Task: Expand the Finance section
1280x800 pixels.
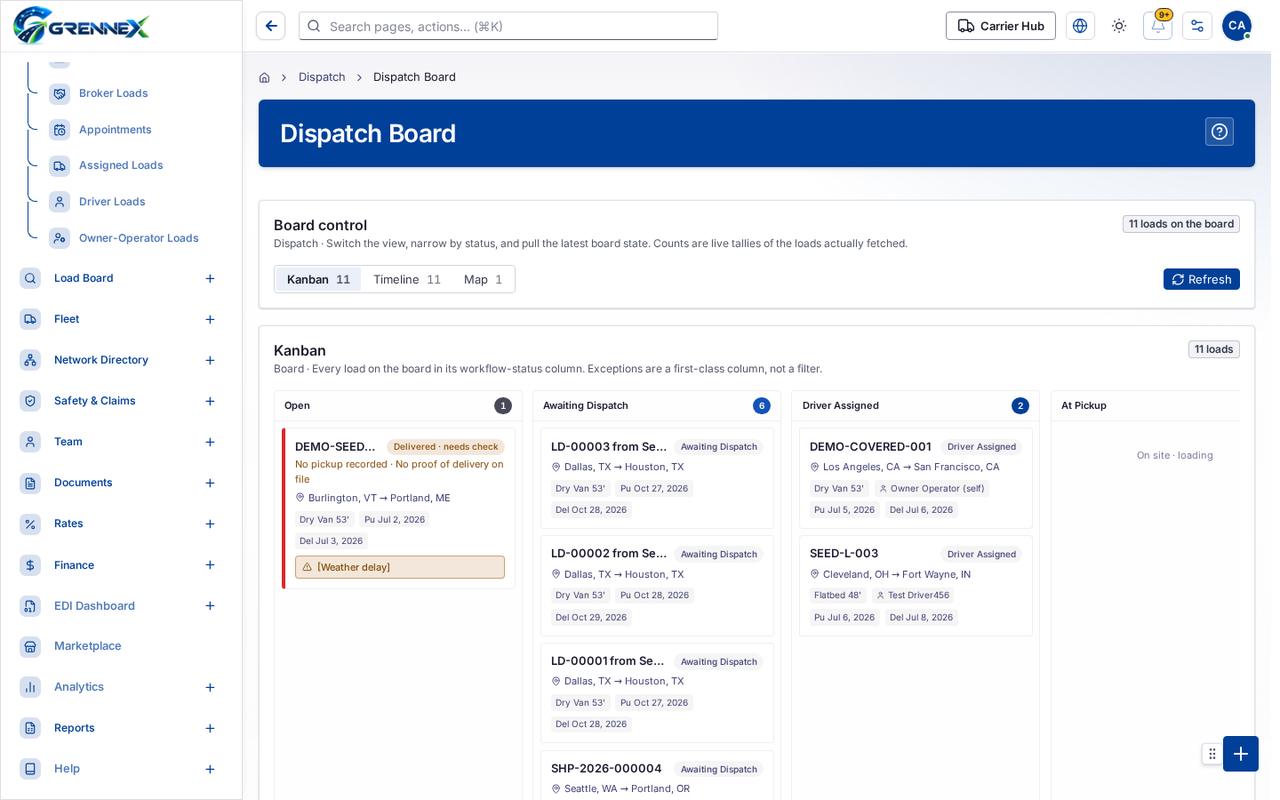Action: [x=210, y=565]
